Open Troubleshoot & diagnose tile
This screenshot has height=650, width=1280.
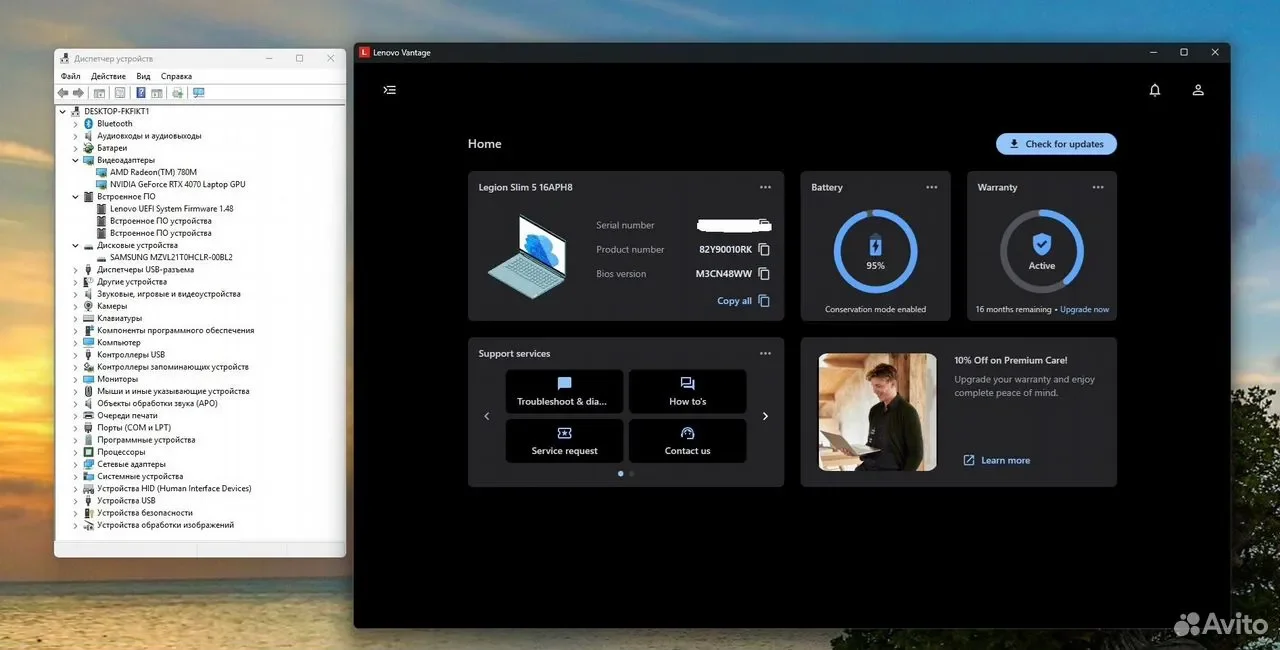[x=564, y=391]
